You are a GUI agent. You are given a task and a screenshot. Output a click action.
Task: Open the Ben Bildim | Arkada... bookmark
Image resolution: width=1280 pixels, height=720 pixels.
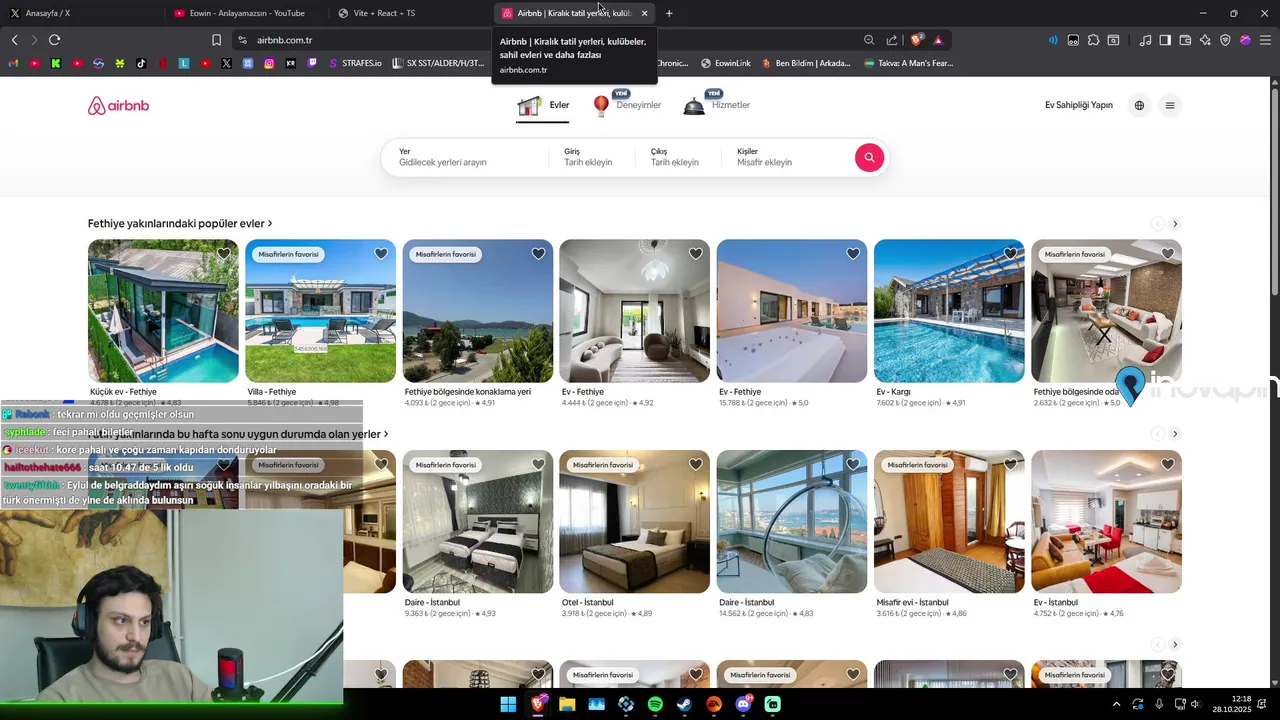[806, 63]
